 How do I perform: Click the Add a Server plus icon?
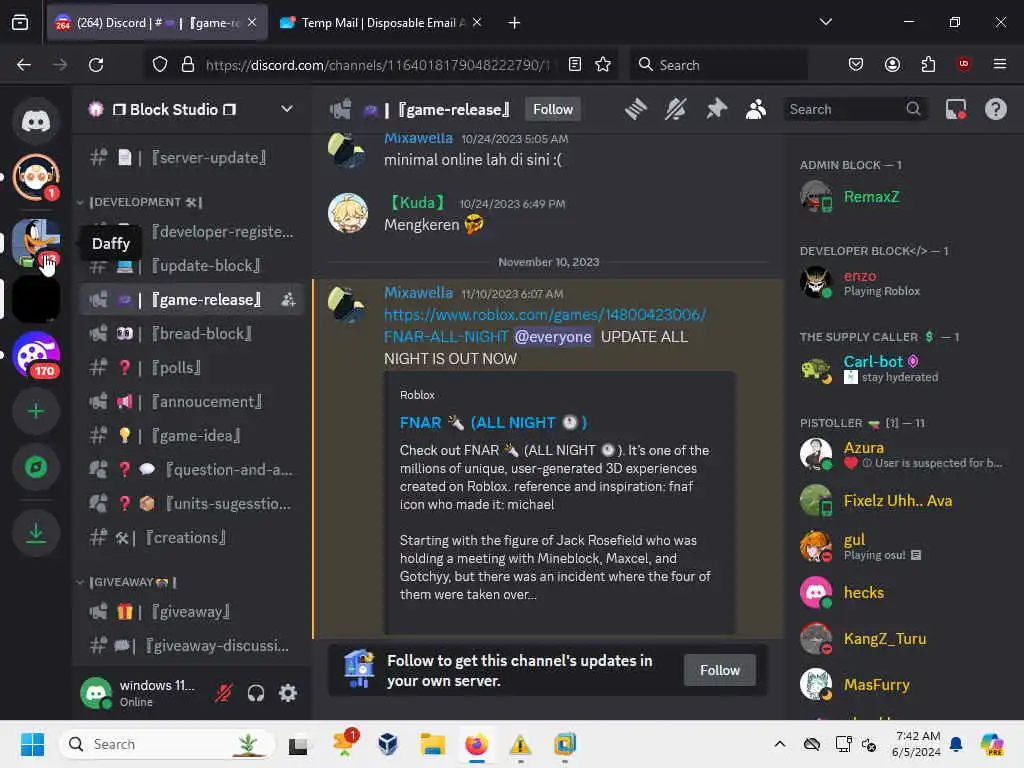point(36,411)
